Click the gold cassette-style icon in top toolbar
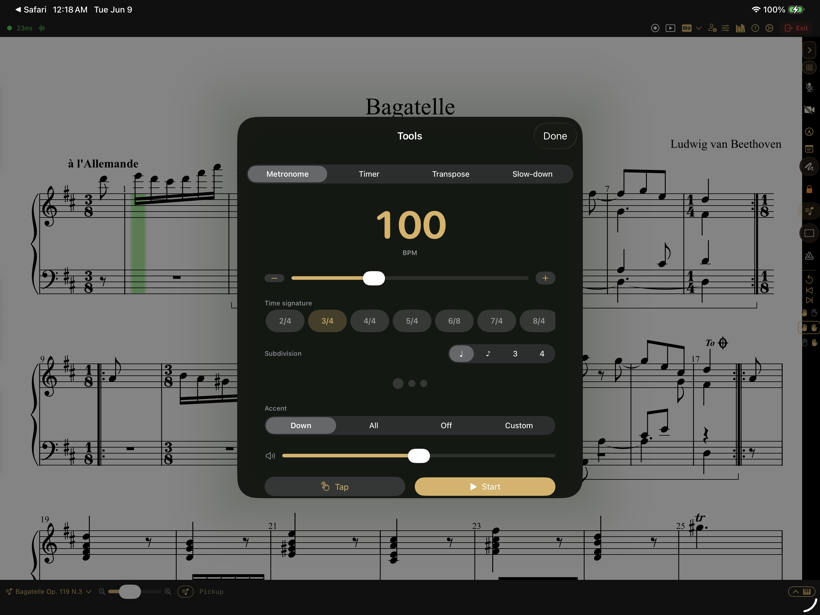The width and height of the screenshot is (820, 615). [687, 28]
